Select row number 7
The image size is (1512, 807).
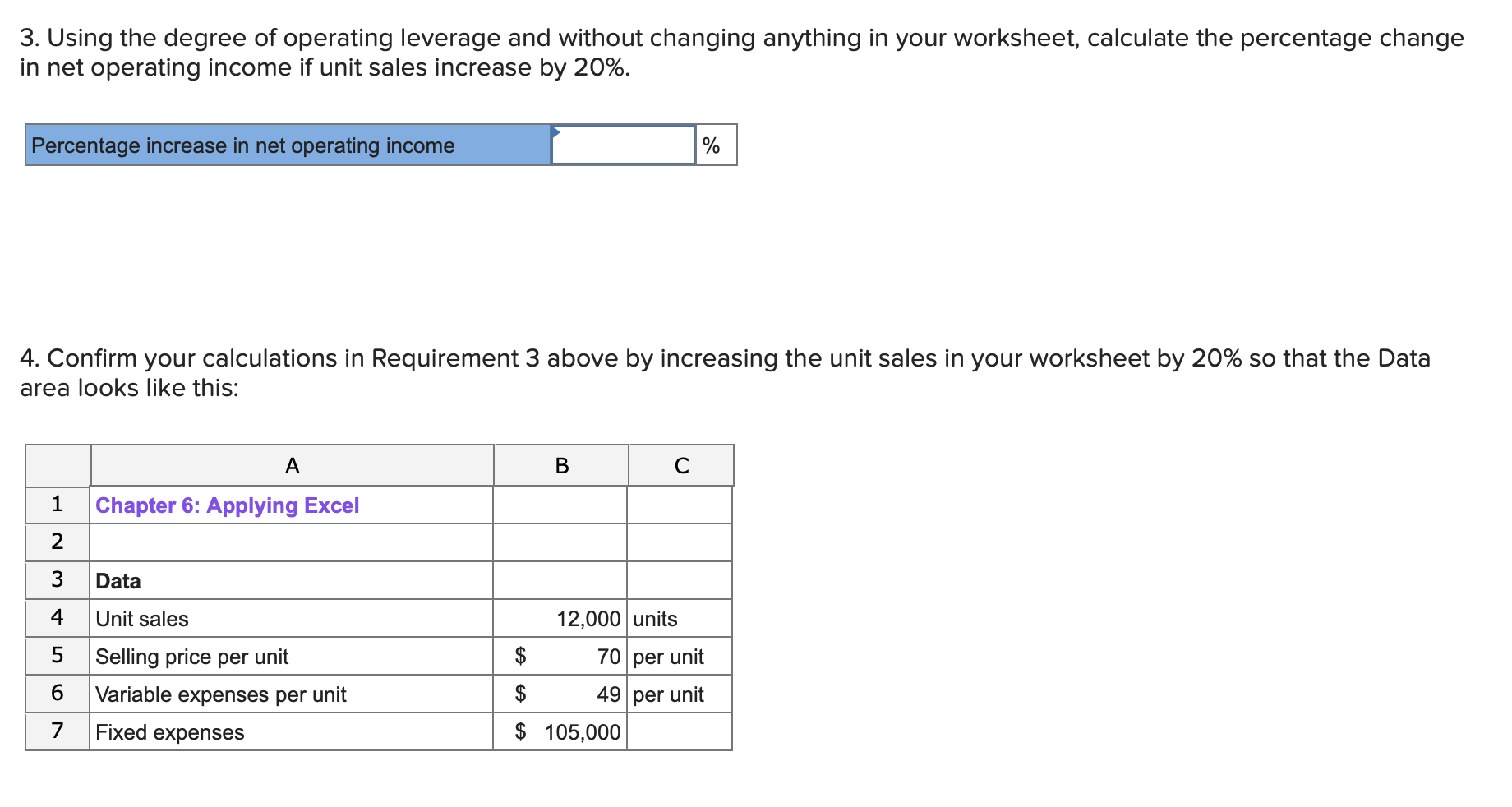click(x=57, y=731)
